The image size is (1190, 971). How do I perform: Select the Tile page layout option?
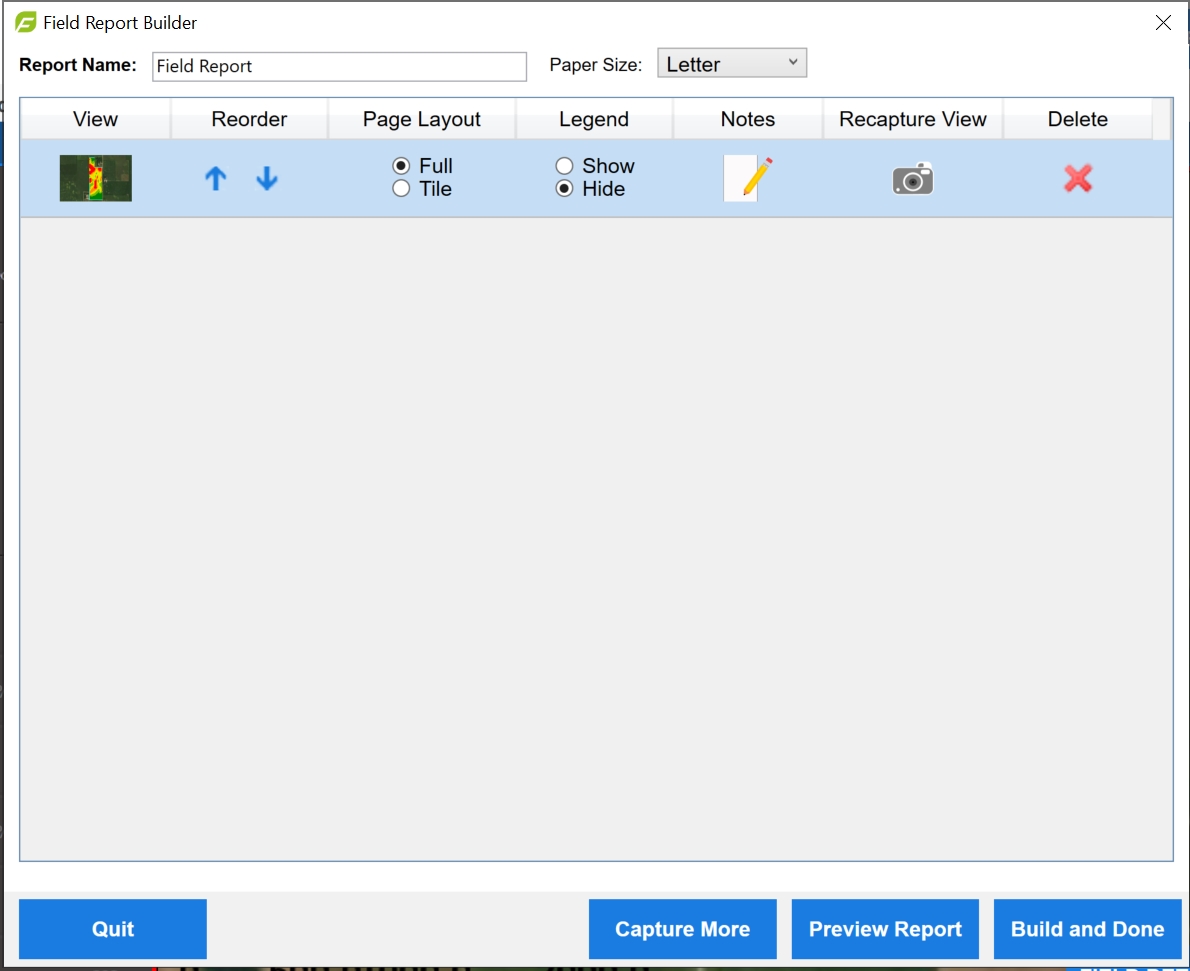click(402, 189)
